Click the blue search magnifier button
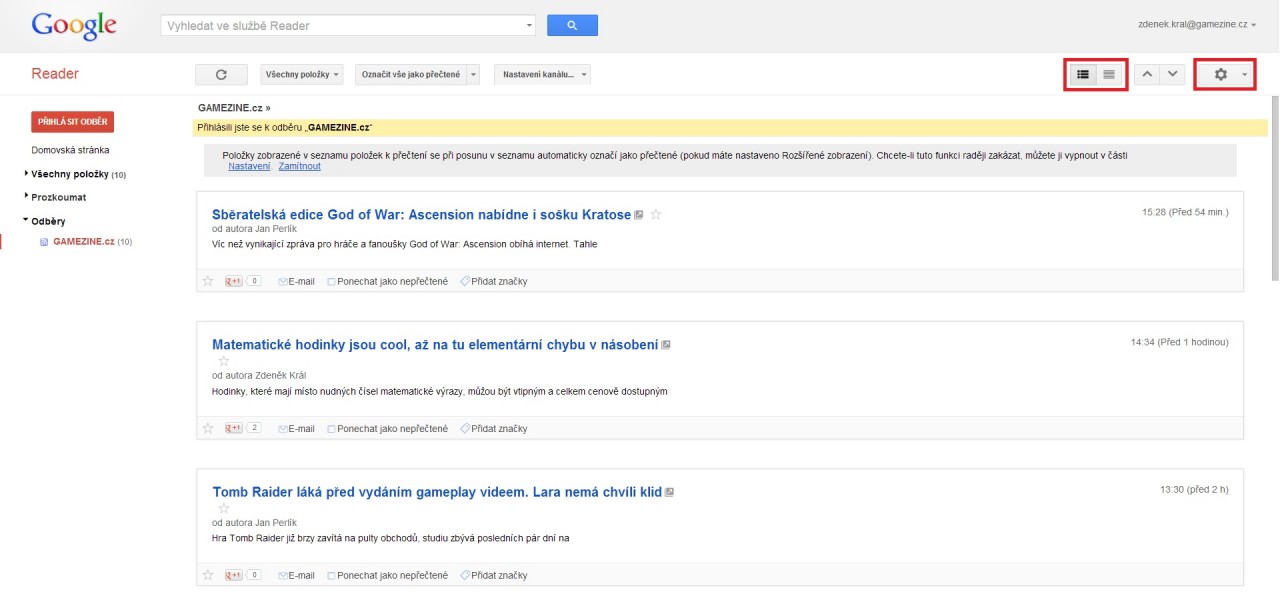Screen dimensions: 1280x602 (x=572, y=25)
